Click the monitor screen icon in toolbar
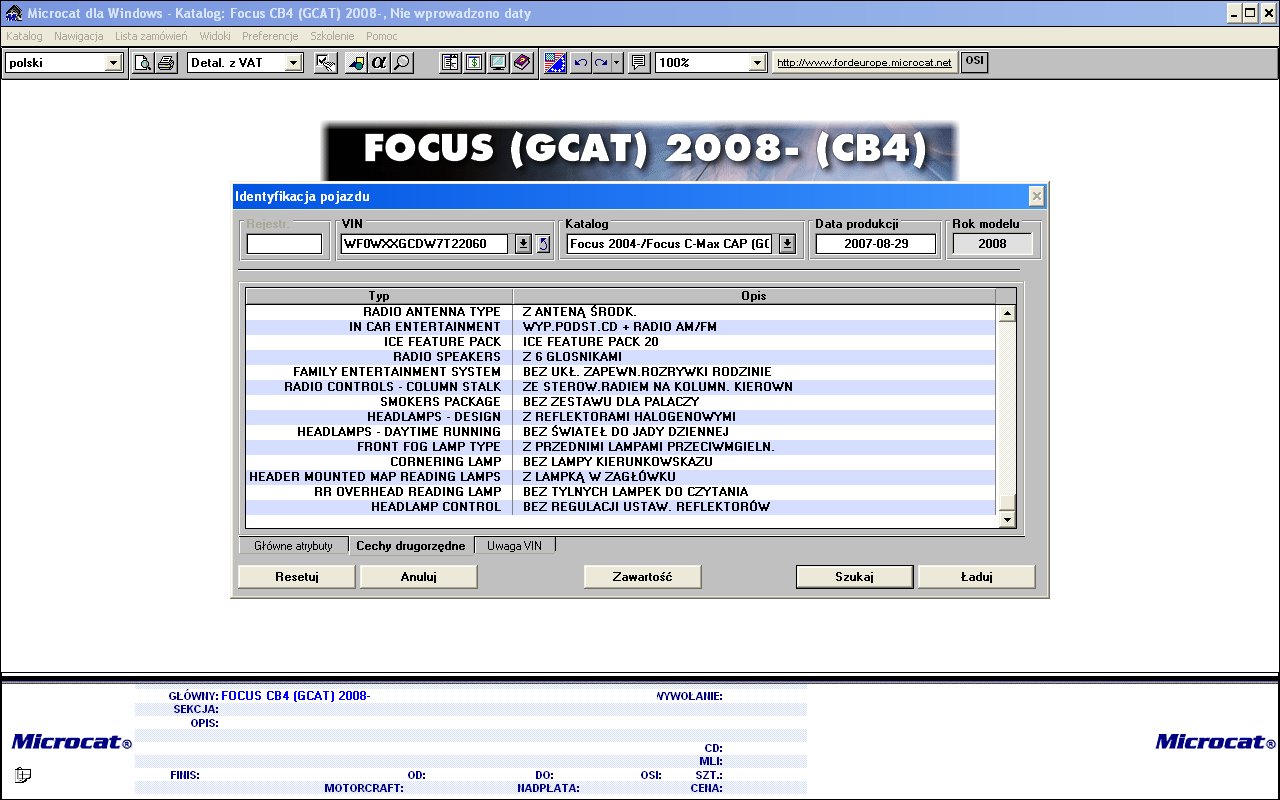This screenshot has height=800, width=1280. [x=497, y=63]
